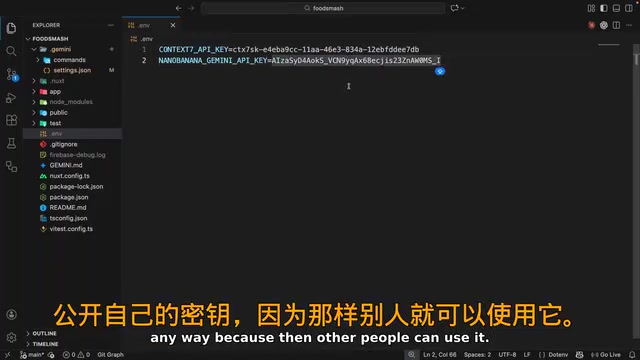Click the blue sparkle icon below line 2
This screenshot has width=640, height=360.
coord(440,71)
